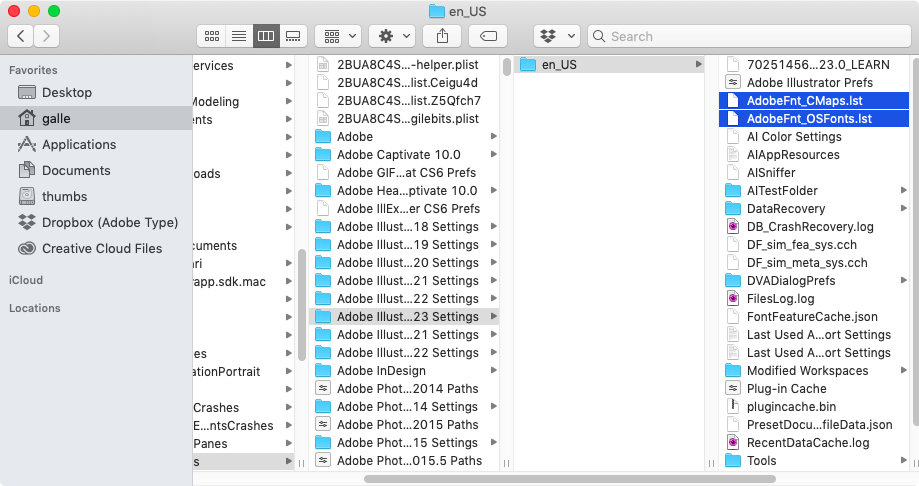This screenshot has height=486, width=919.
Task: Open the thumbs sidebar item
Action: pyautogui.click(x=96, y=196)
